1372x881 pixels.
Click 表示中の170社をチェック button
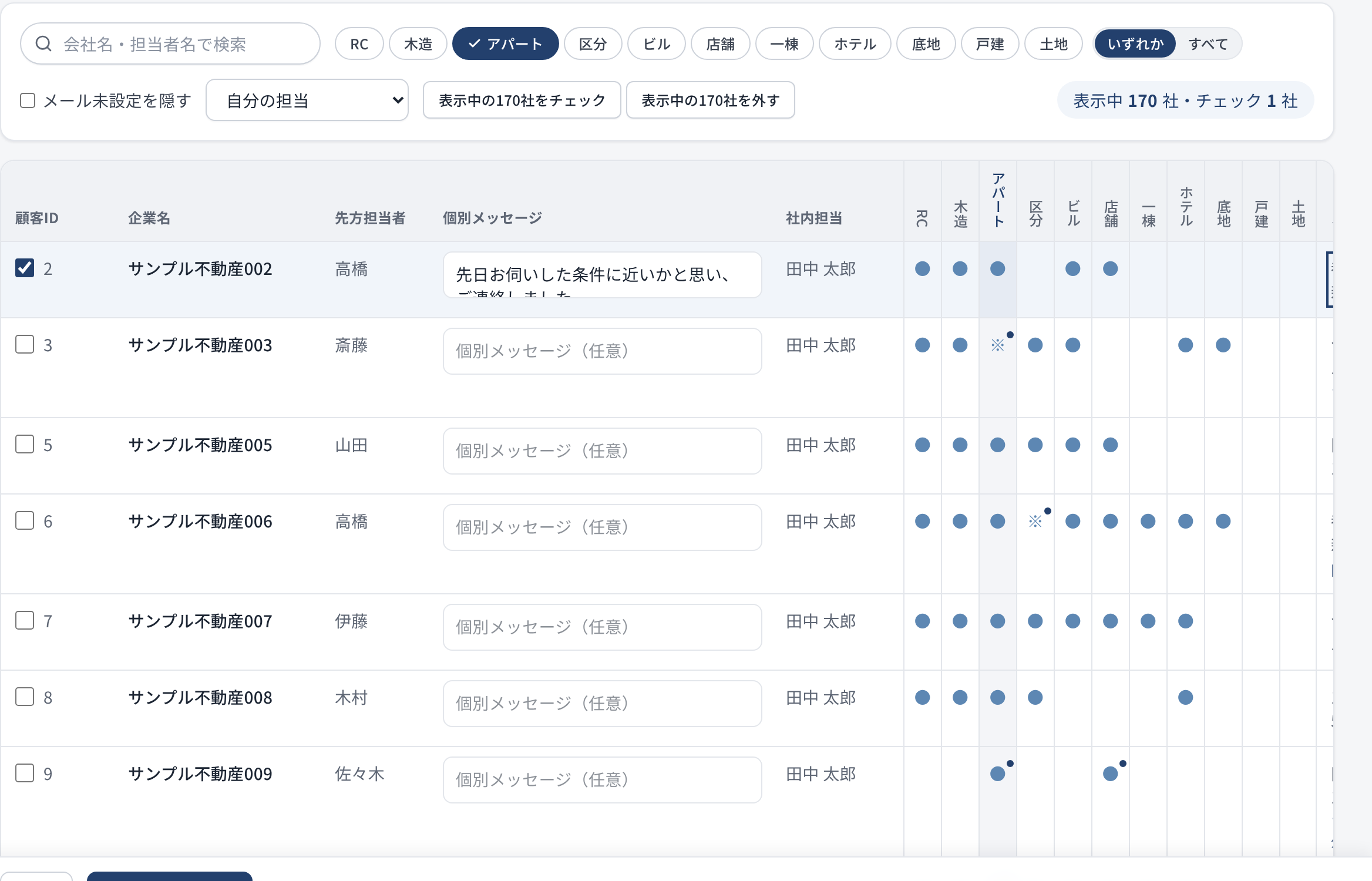(522, 100)
